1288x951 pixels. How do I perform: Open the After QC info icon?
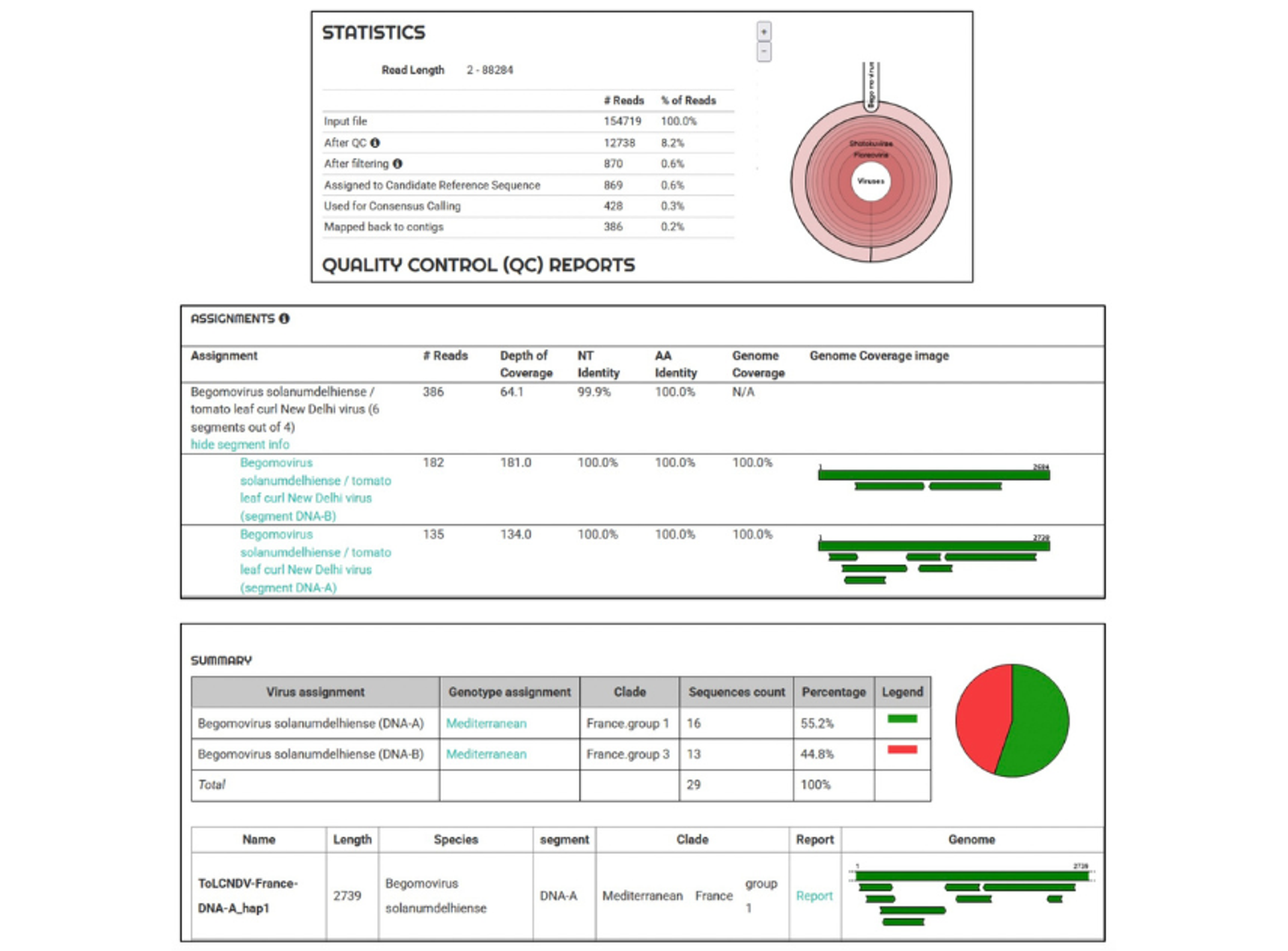click(375, 143)
